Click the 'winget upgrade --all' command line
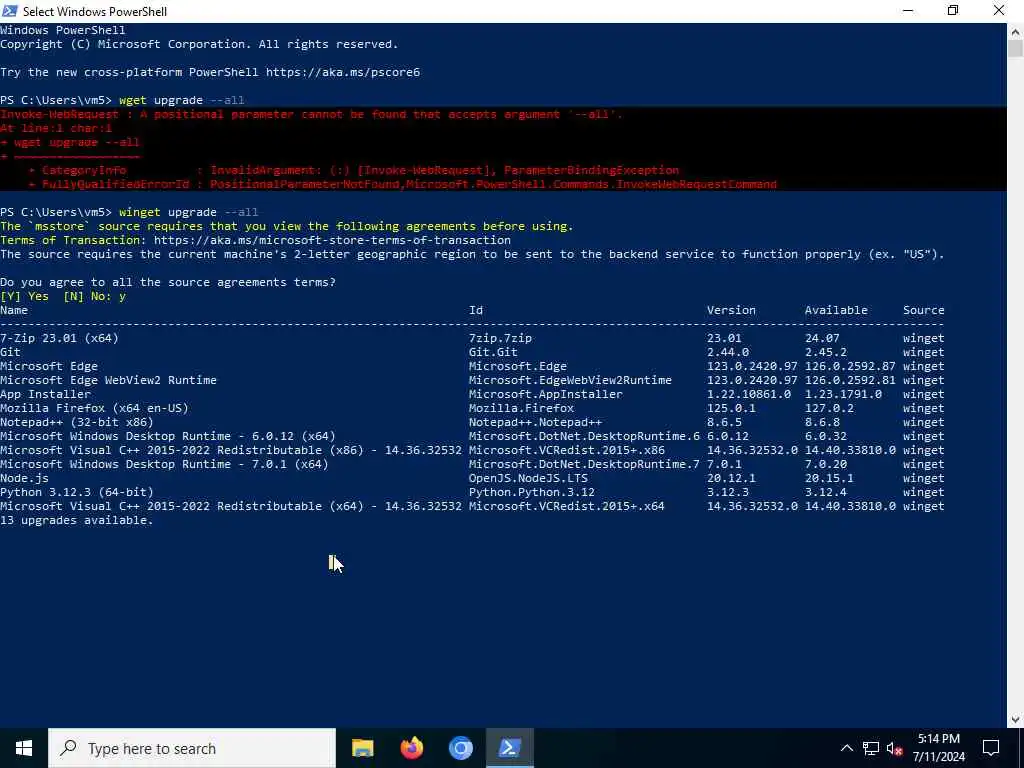Image resolution: width=1024 pixels, height=768 pixels. coord(188,212)
